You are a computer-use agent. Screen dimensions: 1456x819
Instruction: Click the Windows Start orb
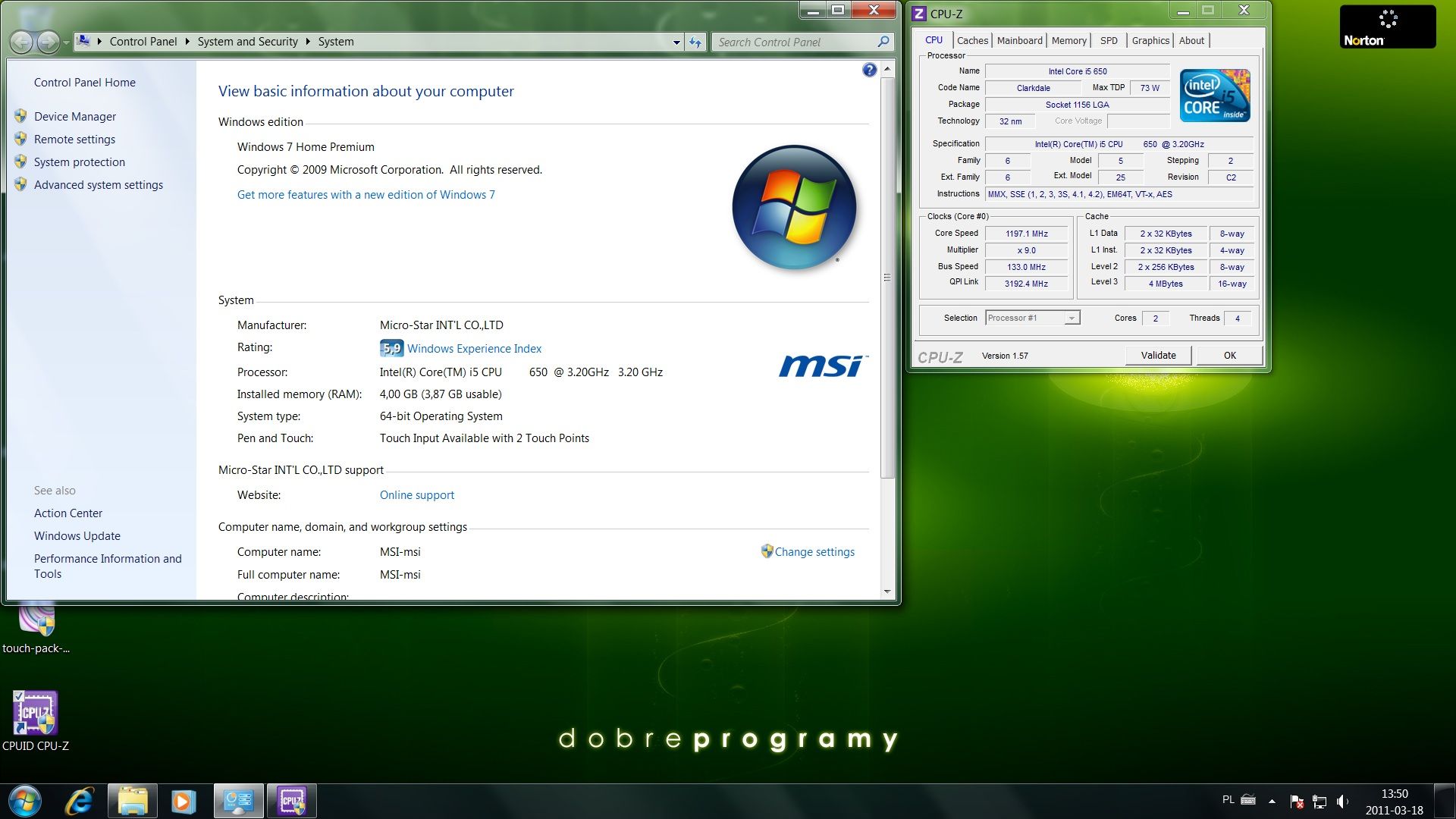pos(24,801)
